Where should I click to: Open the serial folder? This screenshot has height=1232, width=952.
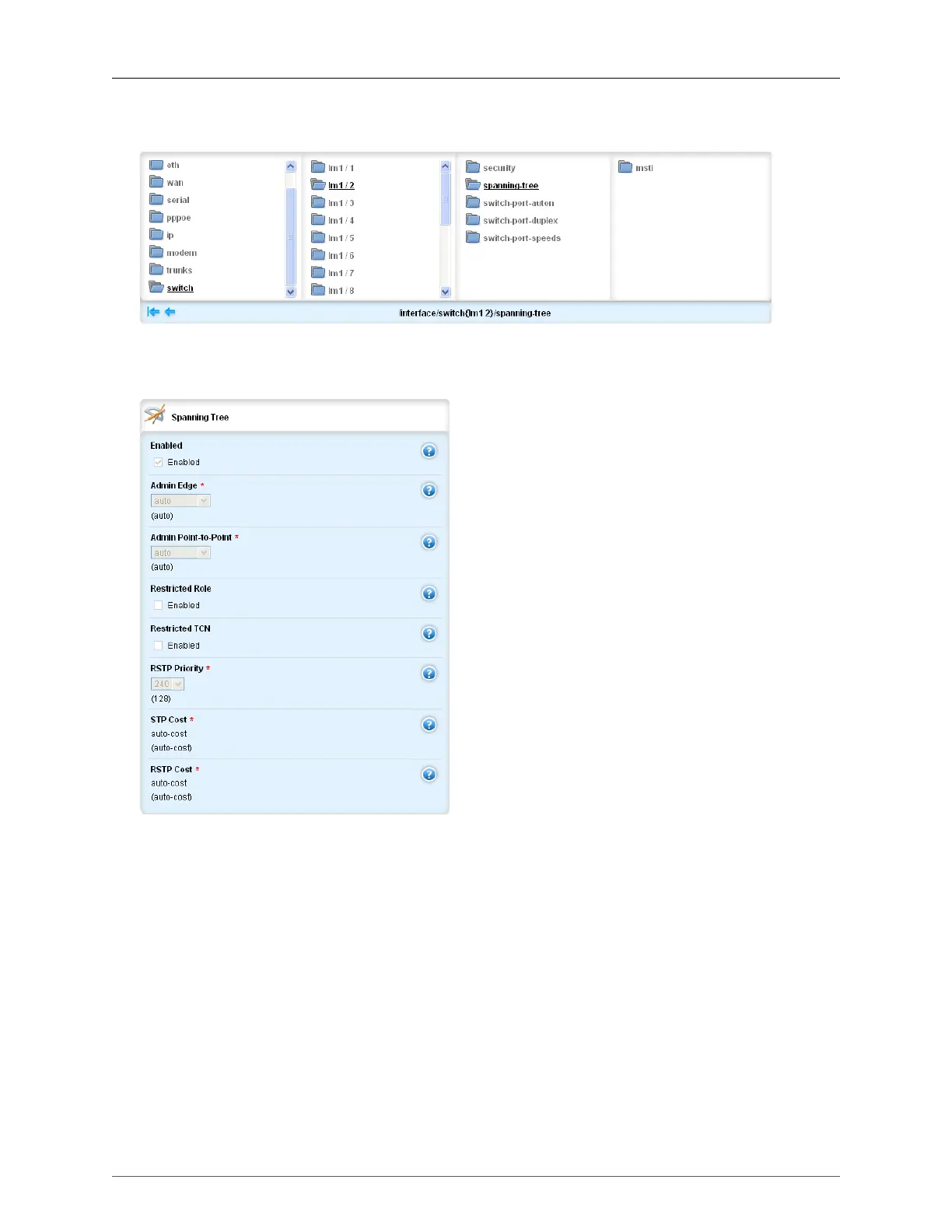tap(170, 200)
